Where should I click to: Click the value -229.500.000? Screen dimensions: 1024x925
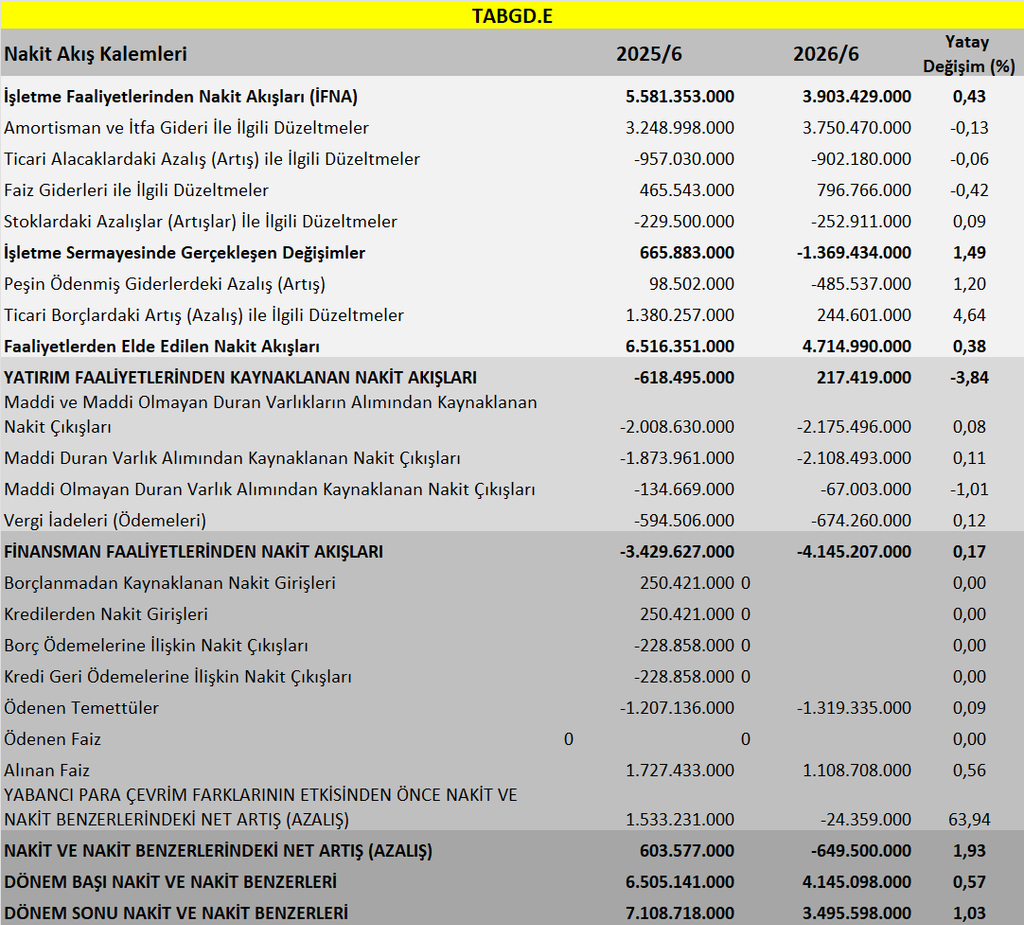click(x=684, y=222)
